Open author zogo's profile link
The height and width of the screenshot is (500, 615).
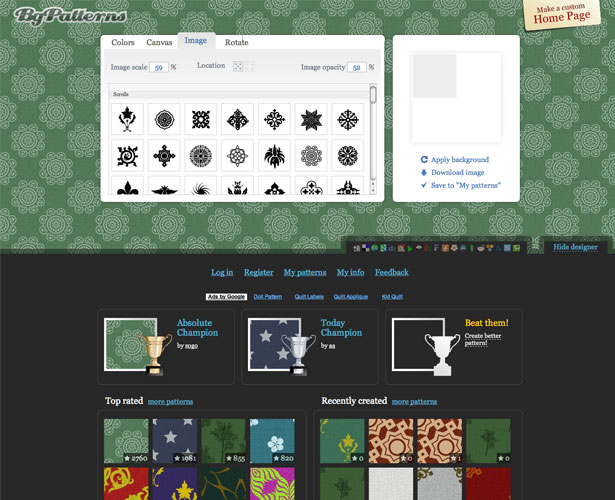pos(191,346)
